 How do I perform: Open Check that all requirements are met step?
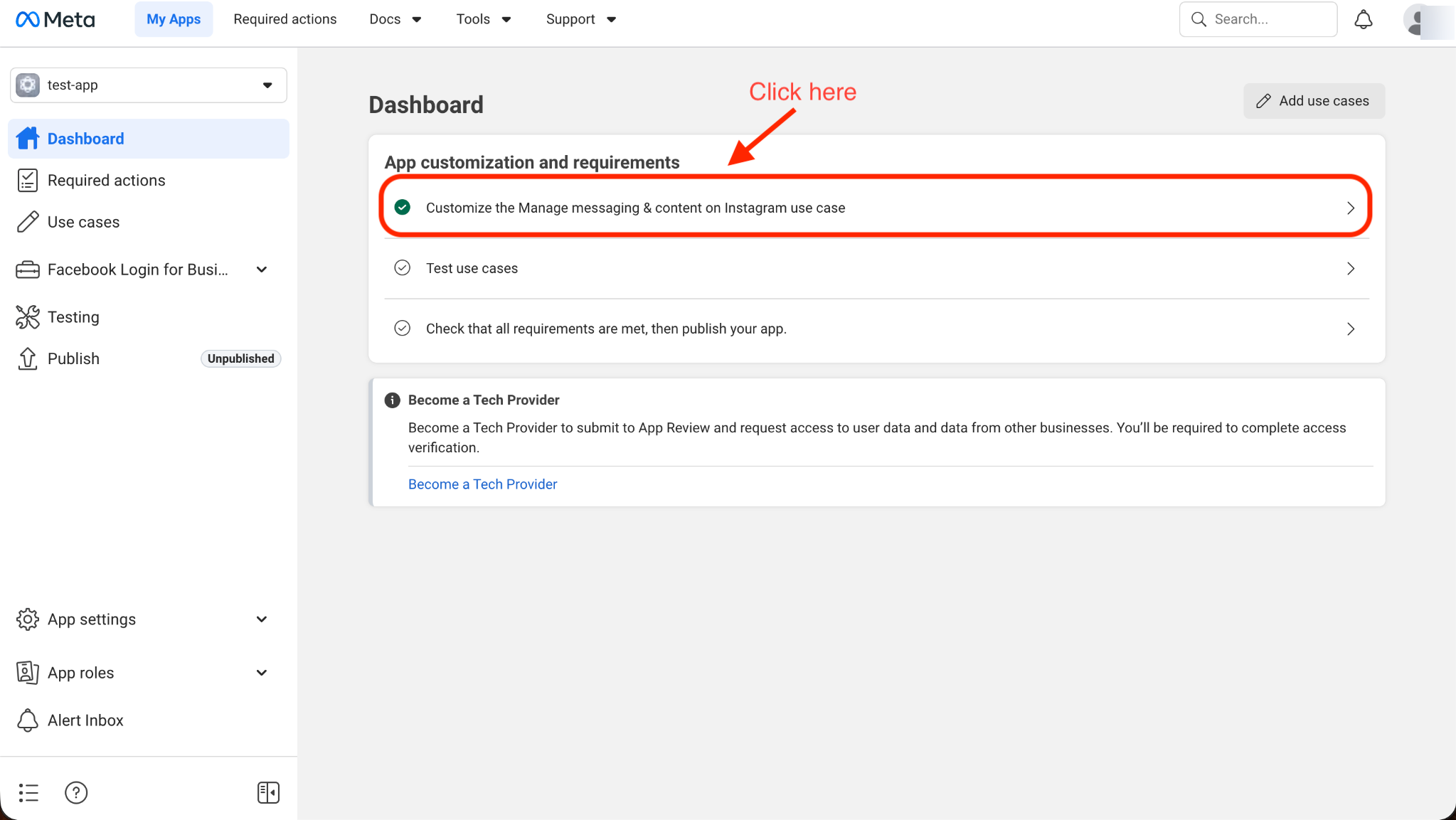click(x=876, y=329)
